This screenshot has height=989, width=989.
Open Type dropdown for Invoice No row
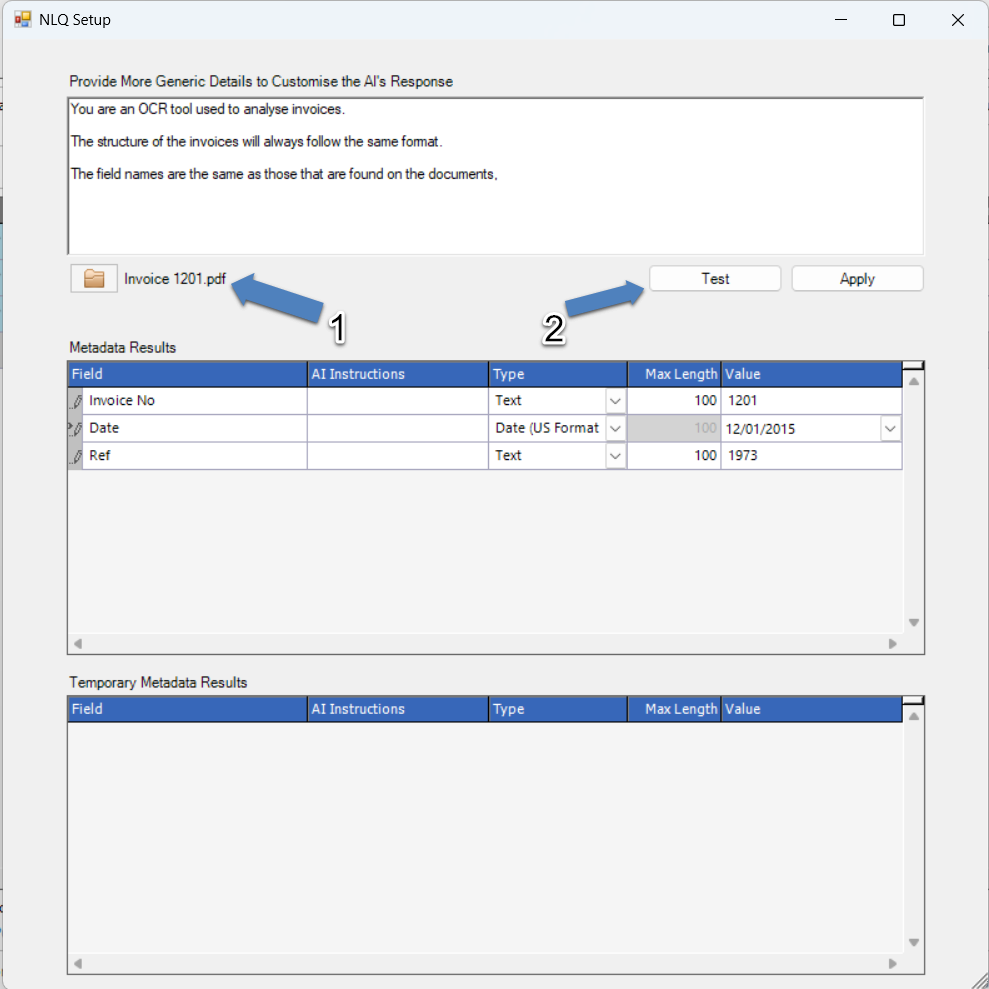616,401
